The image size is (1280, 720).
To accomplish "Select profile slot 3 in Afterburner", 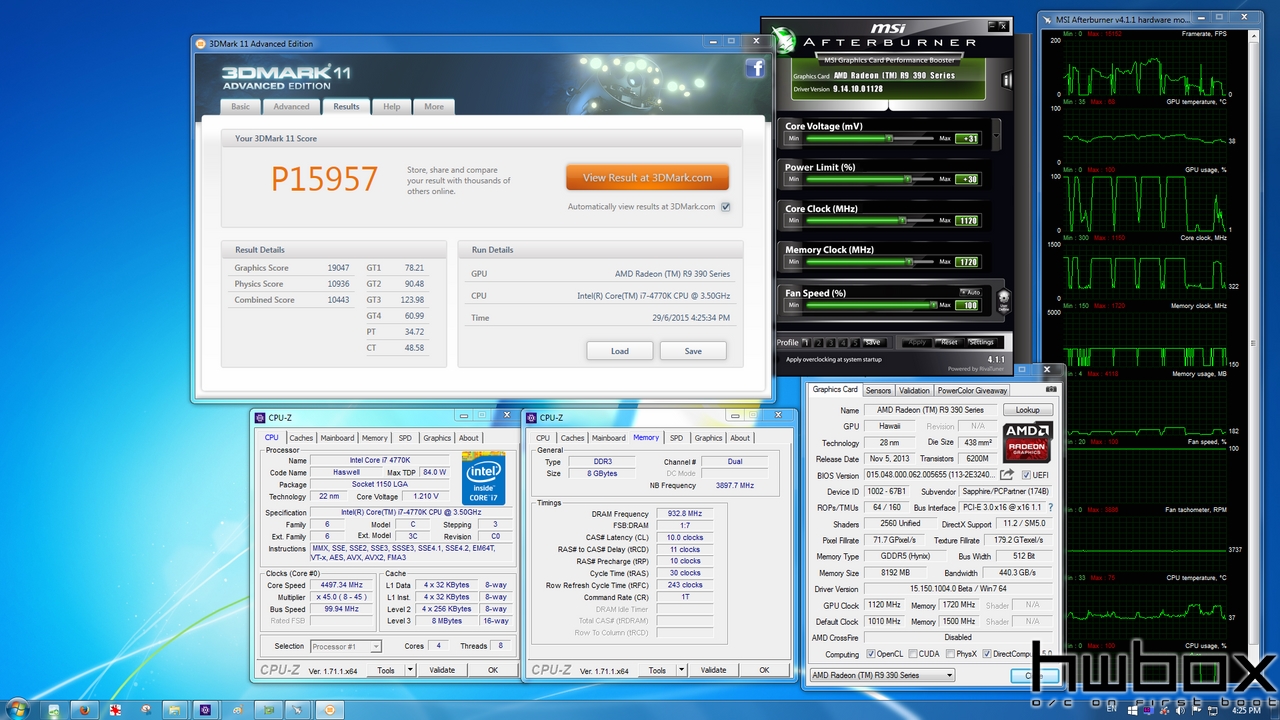I will [x=832, y=342].
